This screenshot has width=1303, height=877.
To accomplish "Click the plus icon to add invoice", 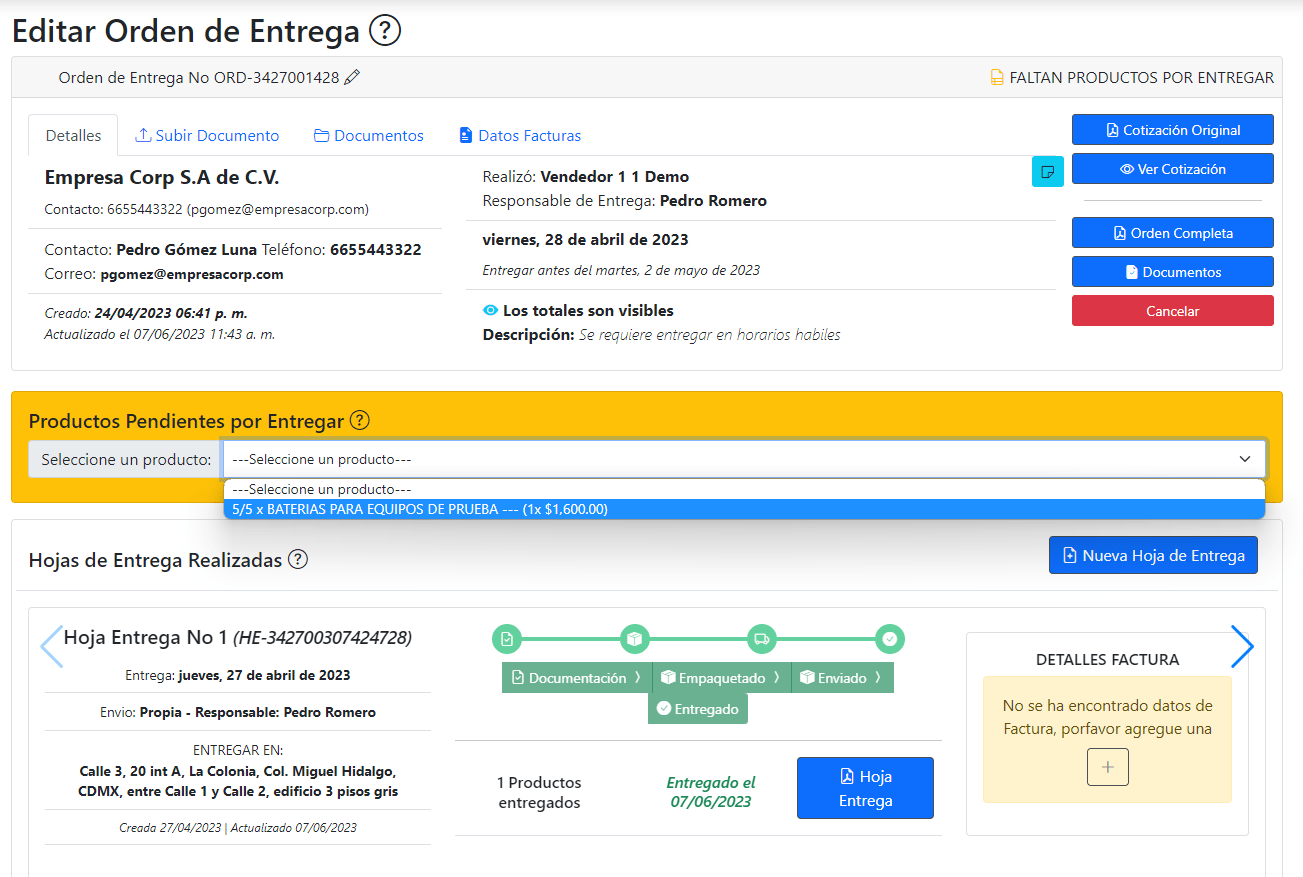I will [x=1107, y=767].
